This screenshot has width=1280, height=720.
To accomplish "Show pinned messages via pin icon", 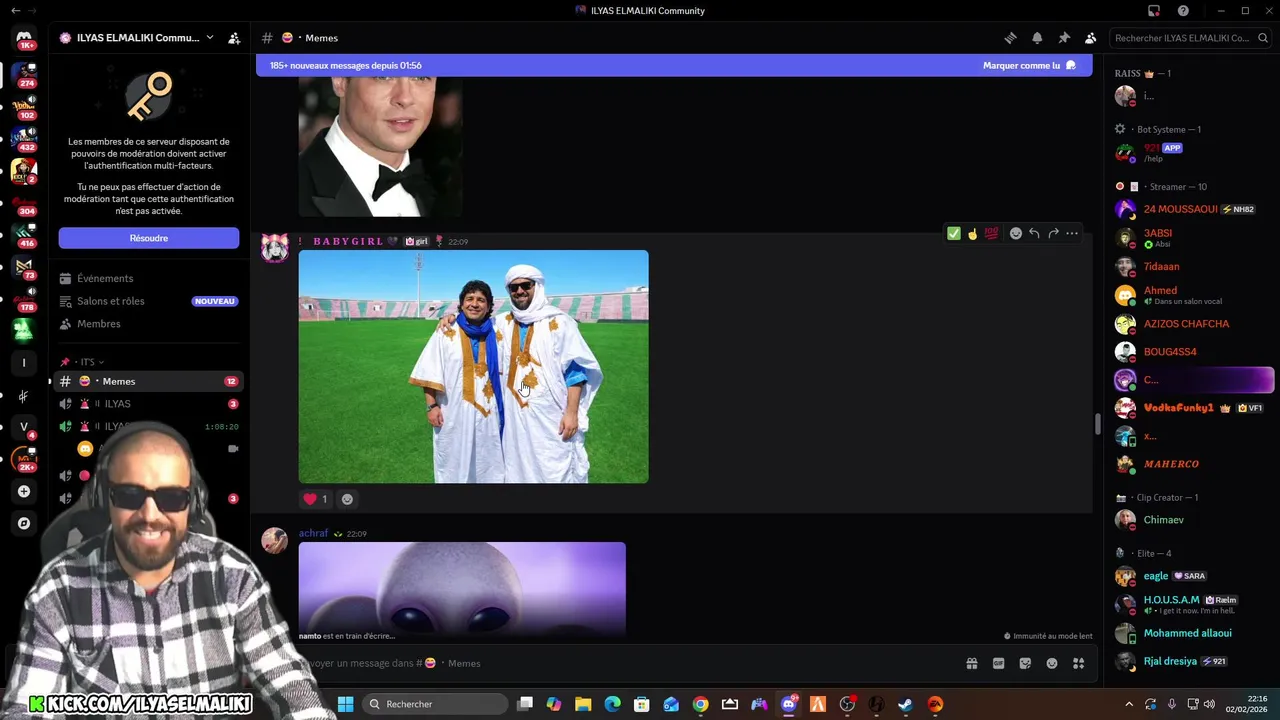I will 1064,38.
